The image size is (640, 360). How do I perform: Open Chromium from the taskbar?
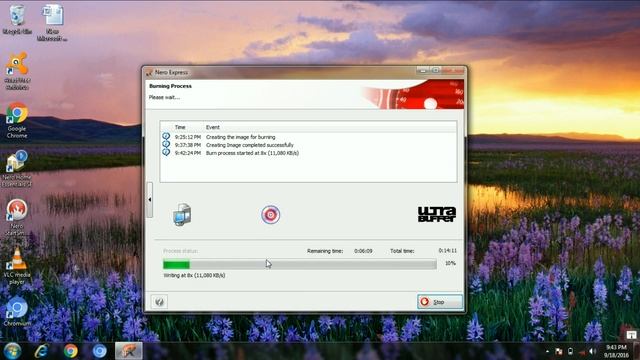[99, 351]
